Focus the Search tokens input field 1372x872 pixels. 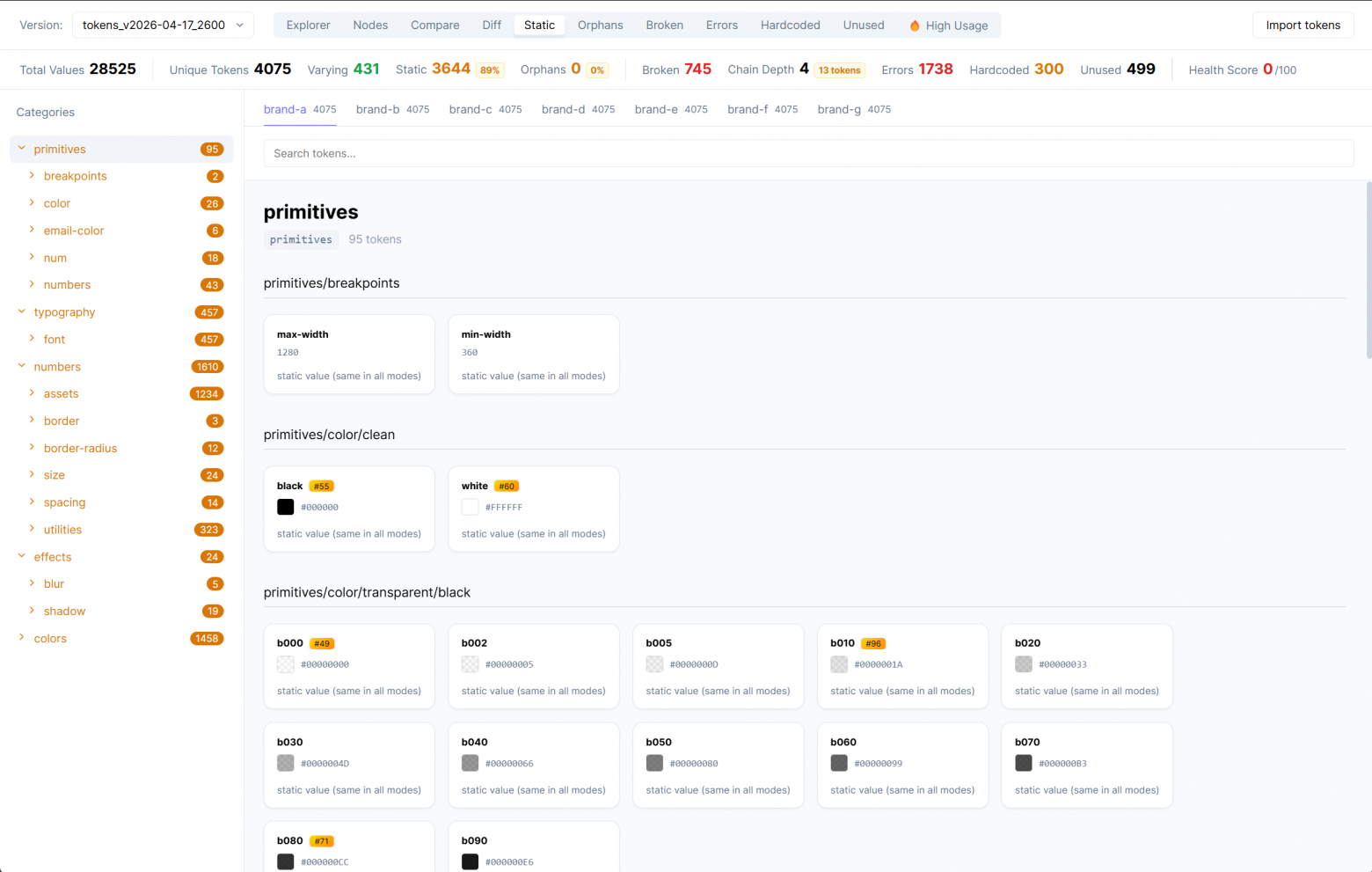[807, 153]
